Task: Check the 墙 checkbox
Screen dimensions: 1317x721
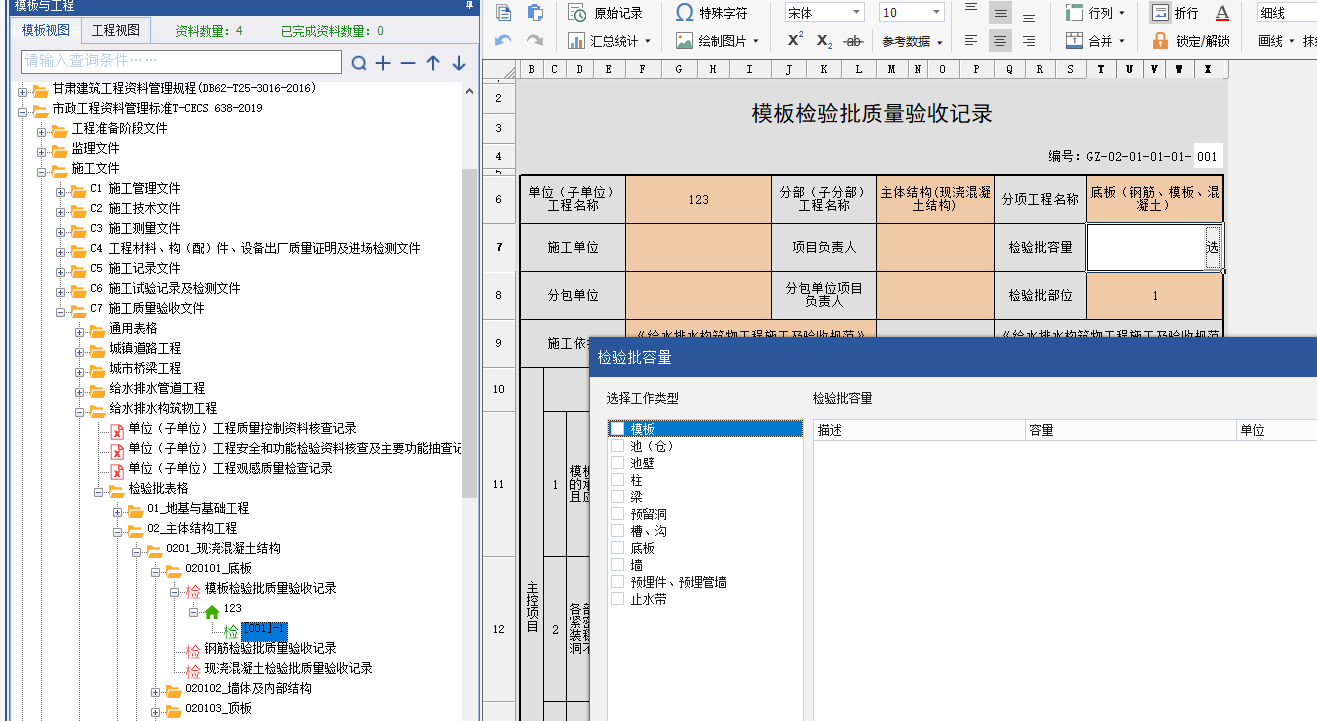Action: click(x=617, y=564)
